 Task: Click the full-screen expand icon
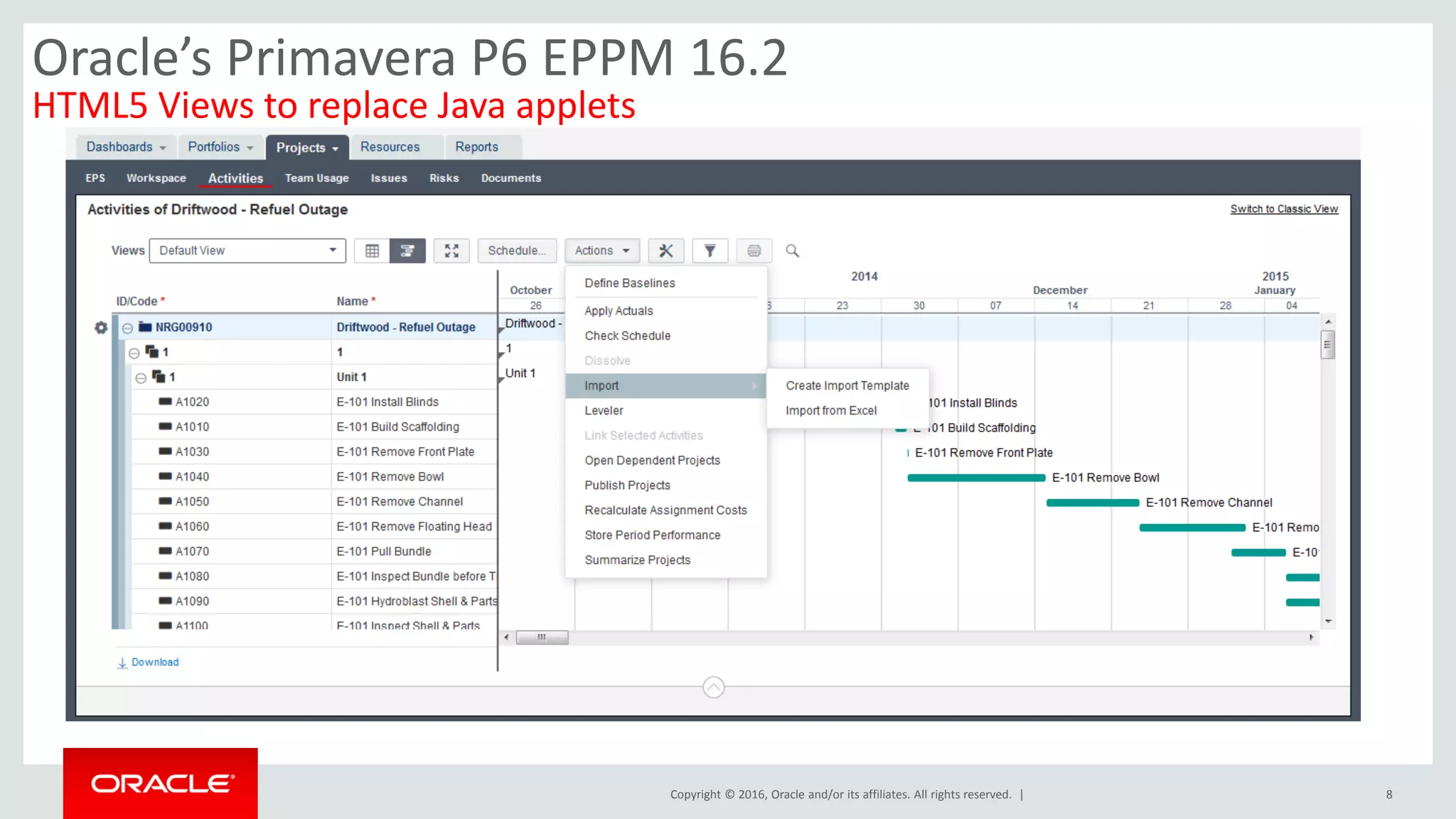(x=451, y=250)
